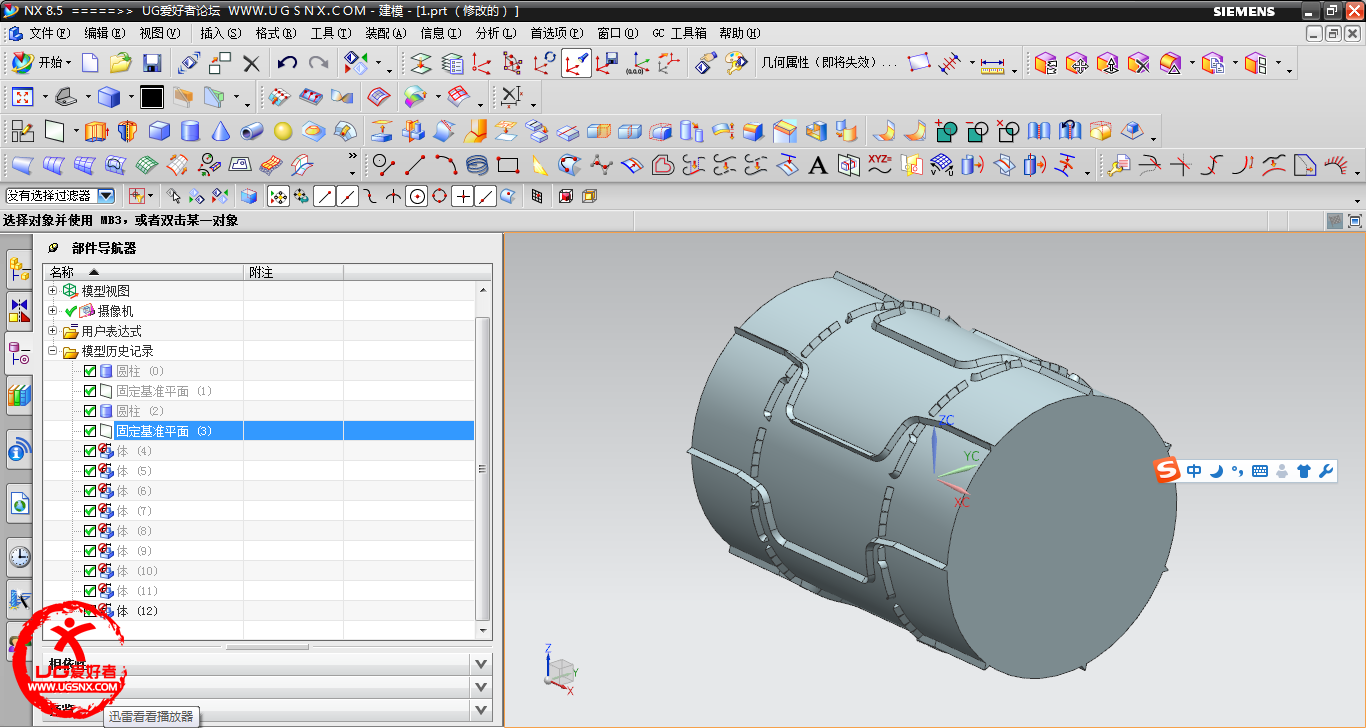The width and height of the screenshot is (1366, 728).
Task: Select the Tube feature tool
Action: click(x=252, y=131)
